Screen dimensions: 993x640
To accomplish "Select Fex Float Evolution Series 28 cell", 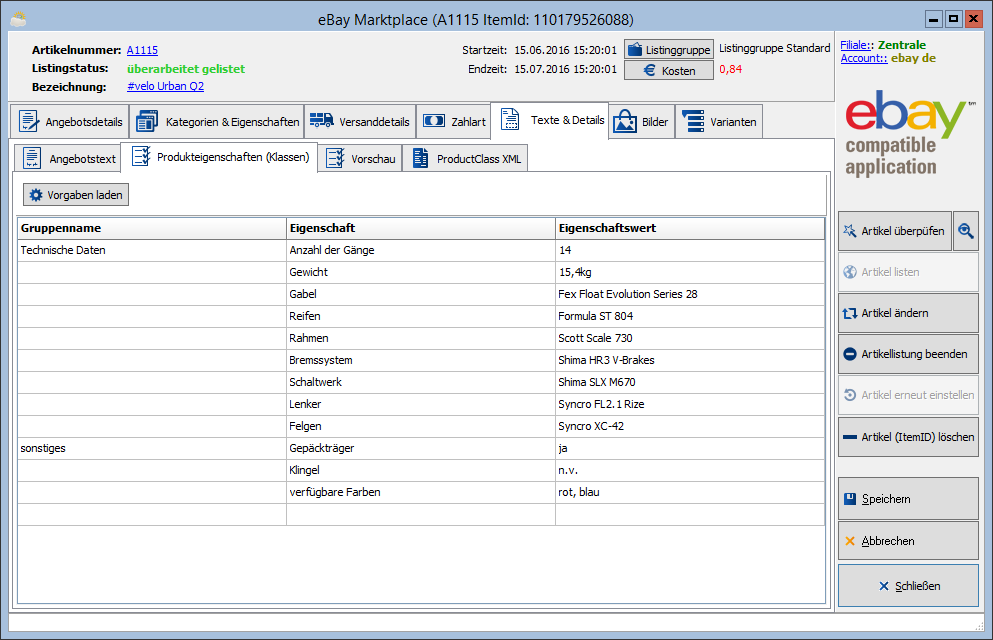I will pos(690,294).
